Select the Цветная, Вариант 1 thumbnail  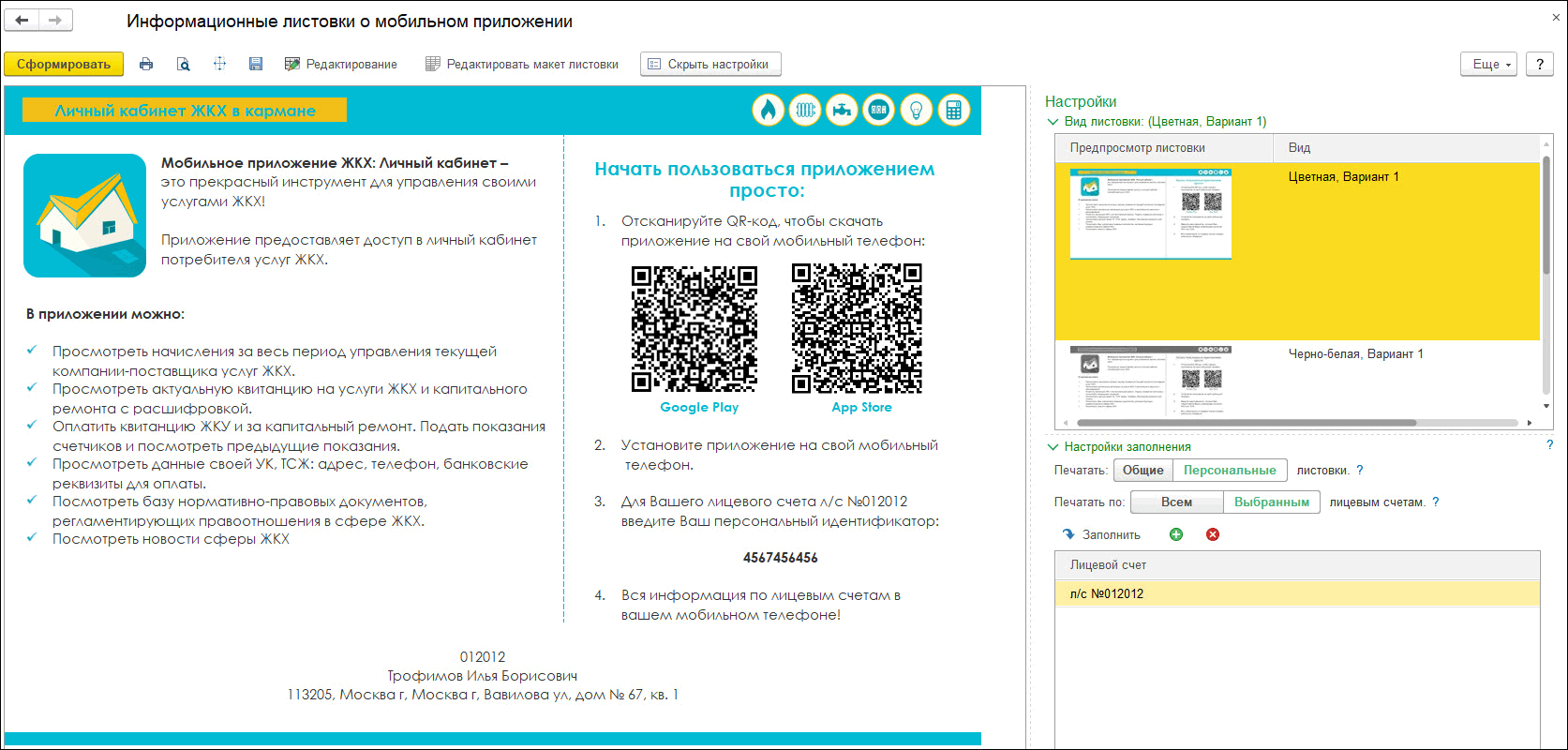click(x=1151, y=215)
